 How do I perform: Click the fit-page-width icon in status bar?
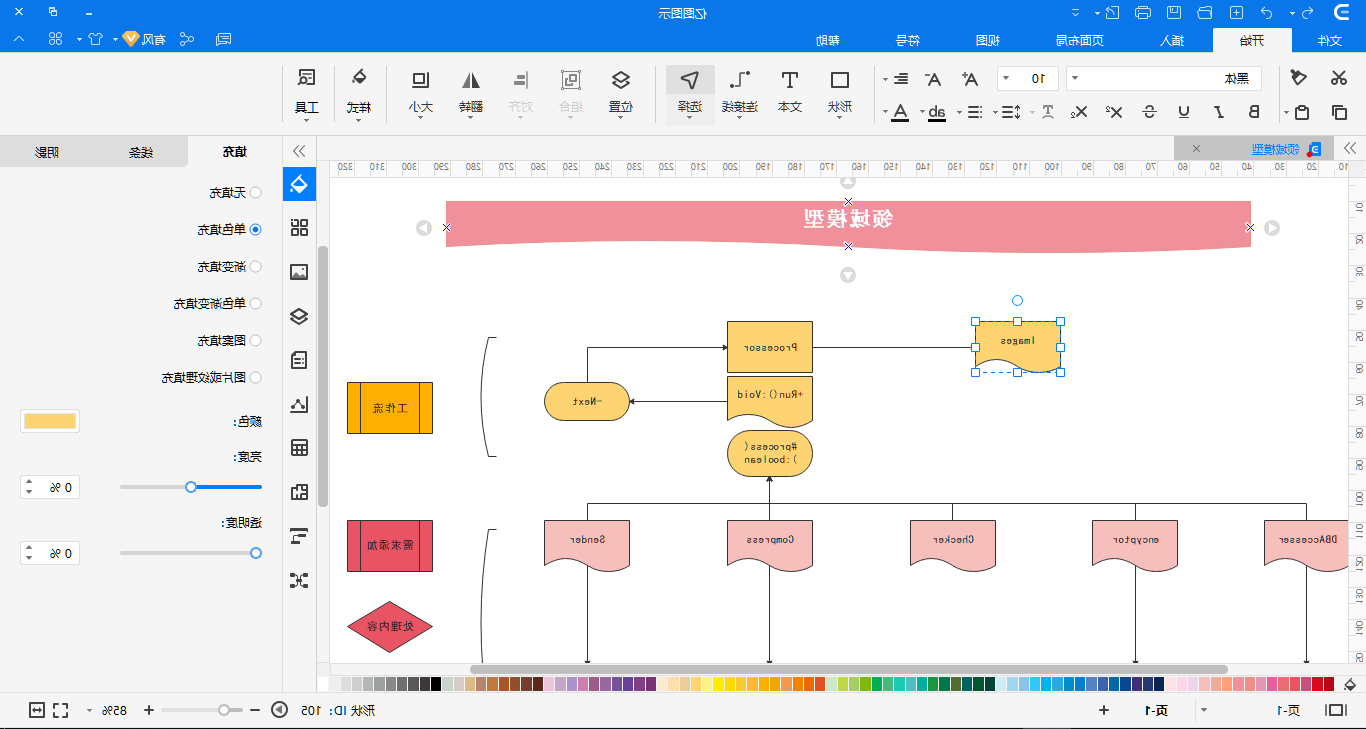tap(37, 710)
